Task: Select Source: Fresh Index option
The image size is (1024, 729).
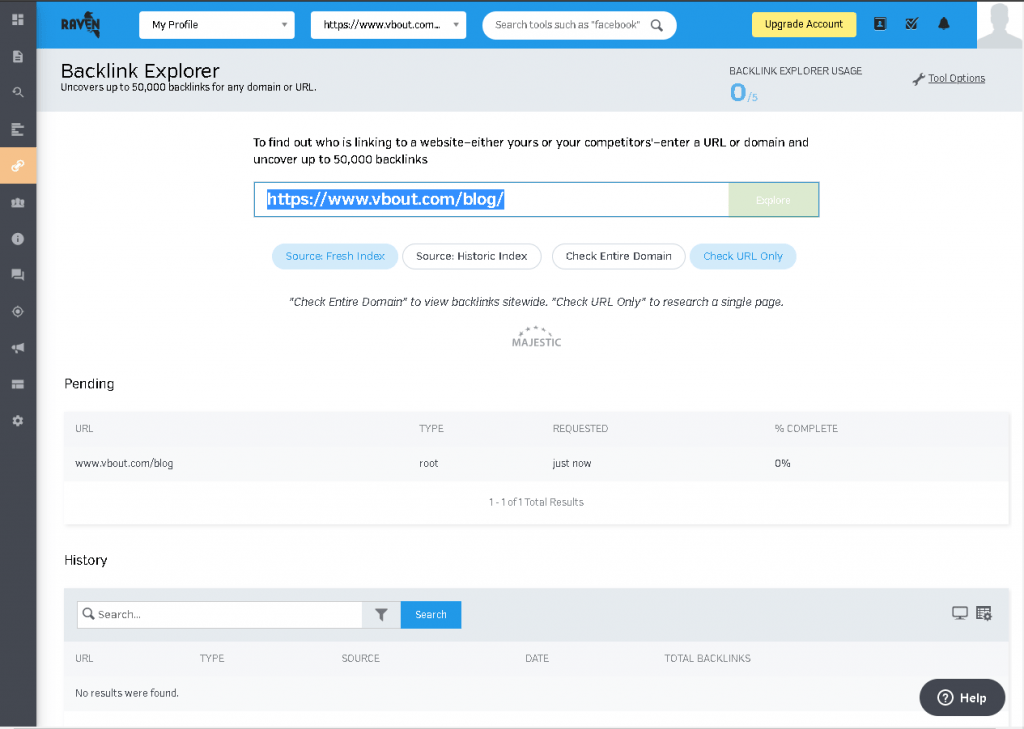Action: click(x=335, y=256)
